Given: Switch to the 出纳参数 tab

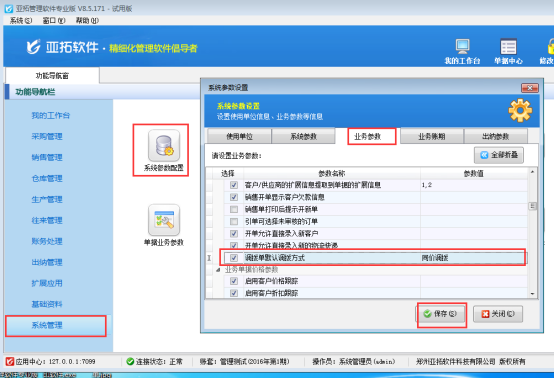Looking at the screenshot, I should (495, 136).
